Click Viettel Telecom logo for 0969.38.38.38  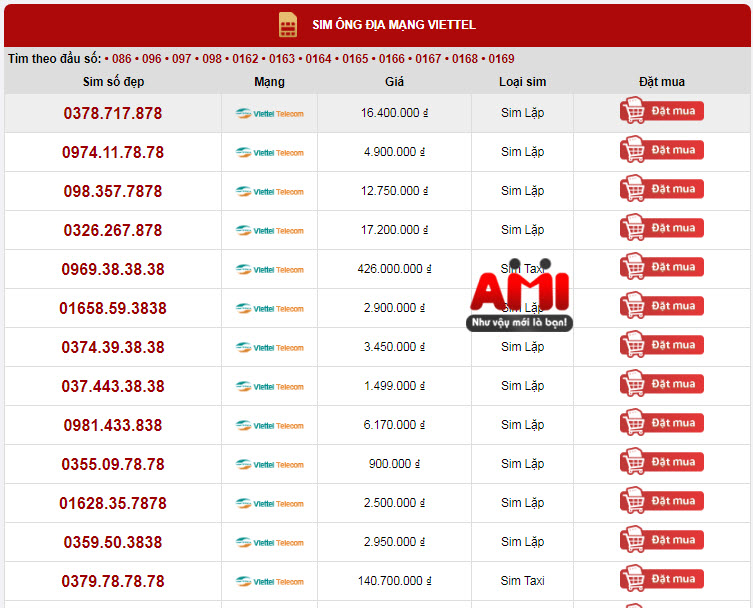[269, 269]
